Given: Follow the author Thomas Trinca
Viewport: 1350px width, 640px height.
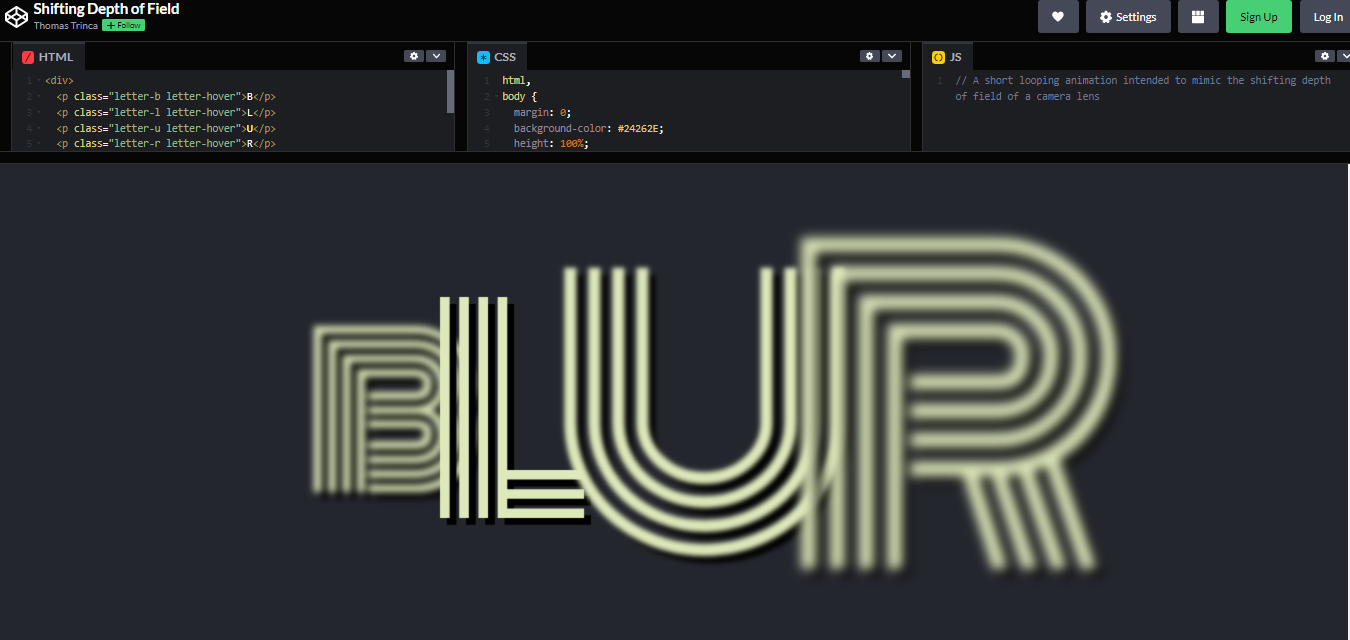Looking at the screenshot, I should tap(123, 24).
